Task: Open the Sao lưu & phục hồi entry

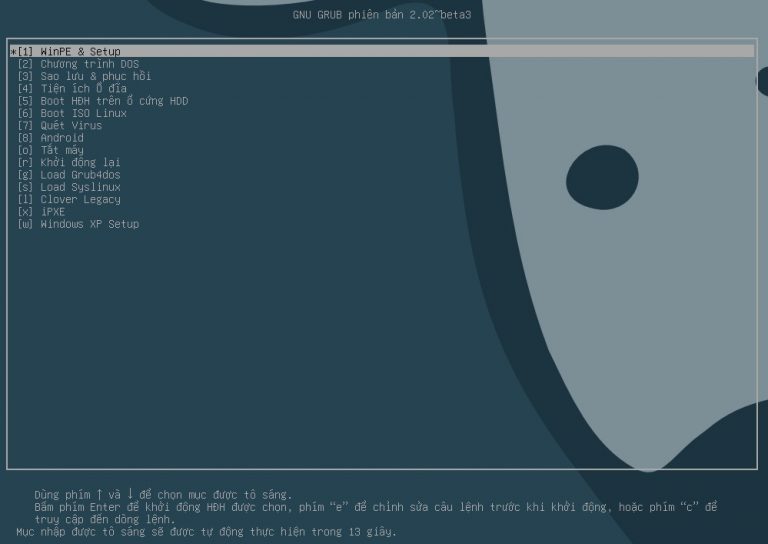Action: point(95,76)
